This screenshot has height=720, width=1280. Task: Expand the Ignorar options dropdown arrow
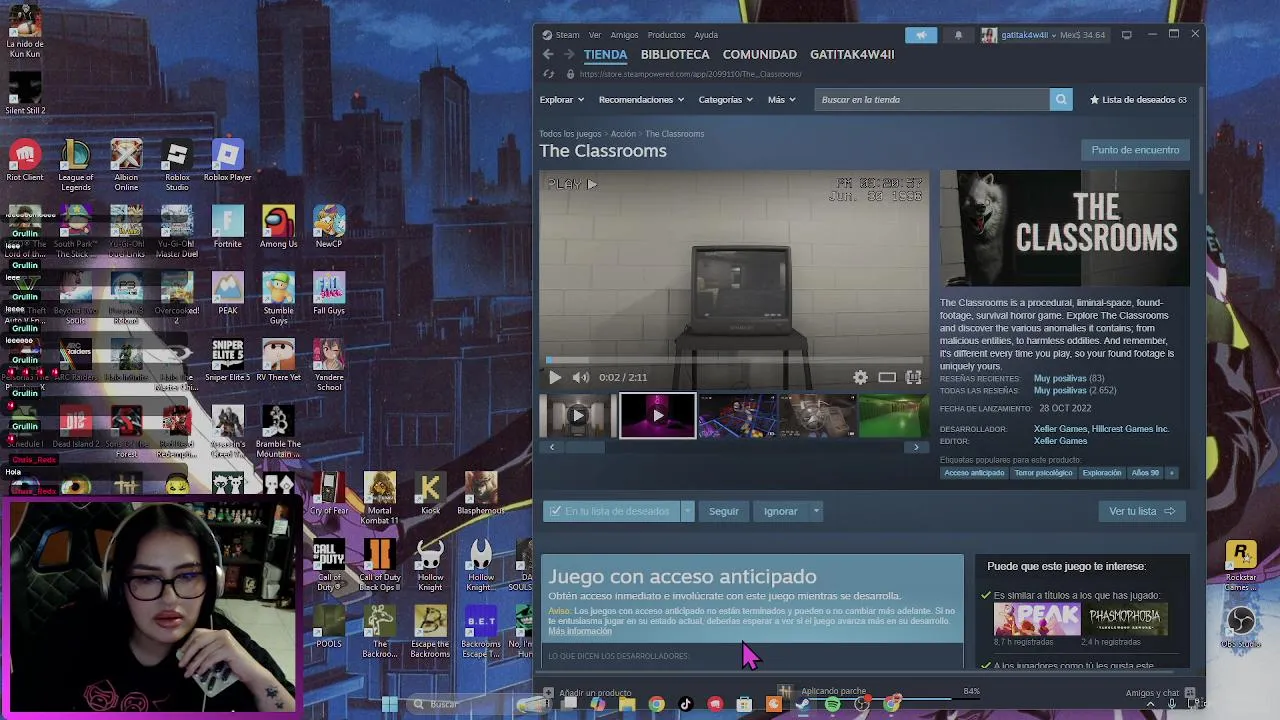click(x=816, y=511)
